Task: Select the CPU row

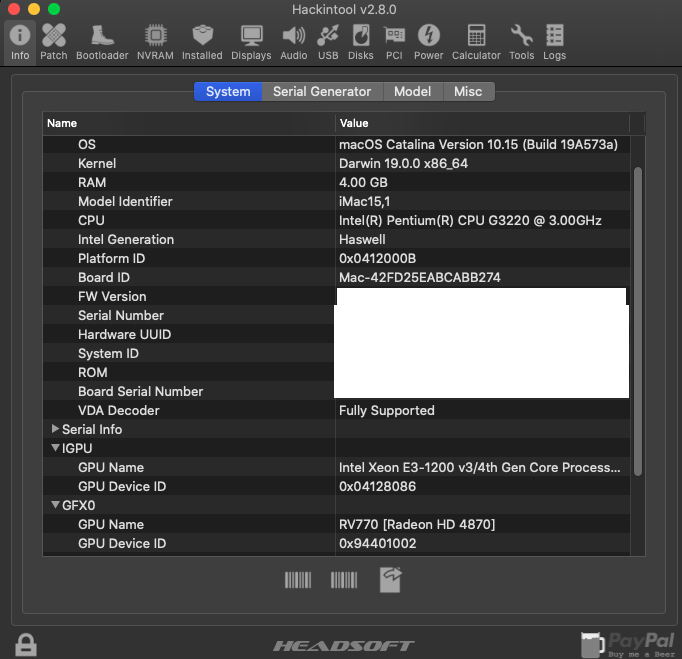Action: (336, 221)
